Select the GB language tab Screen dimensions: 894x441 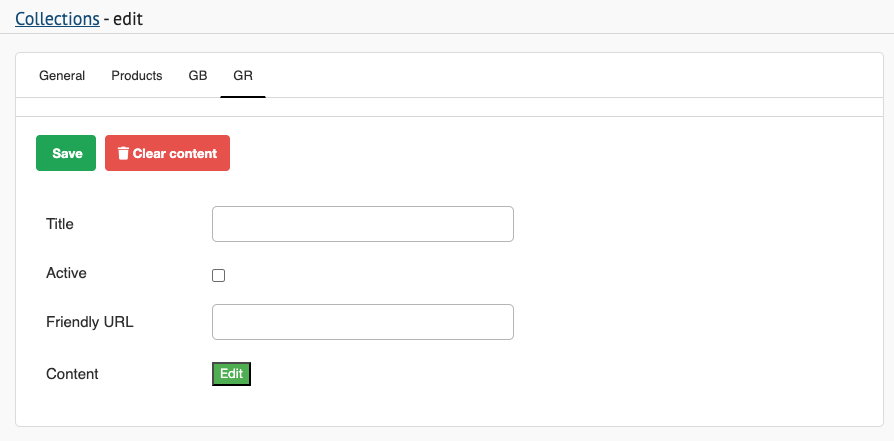(x=198, y=76)
